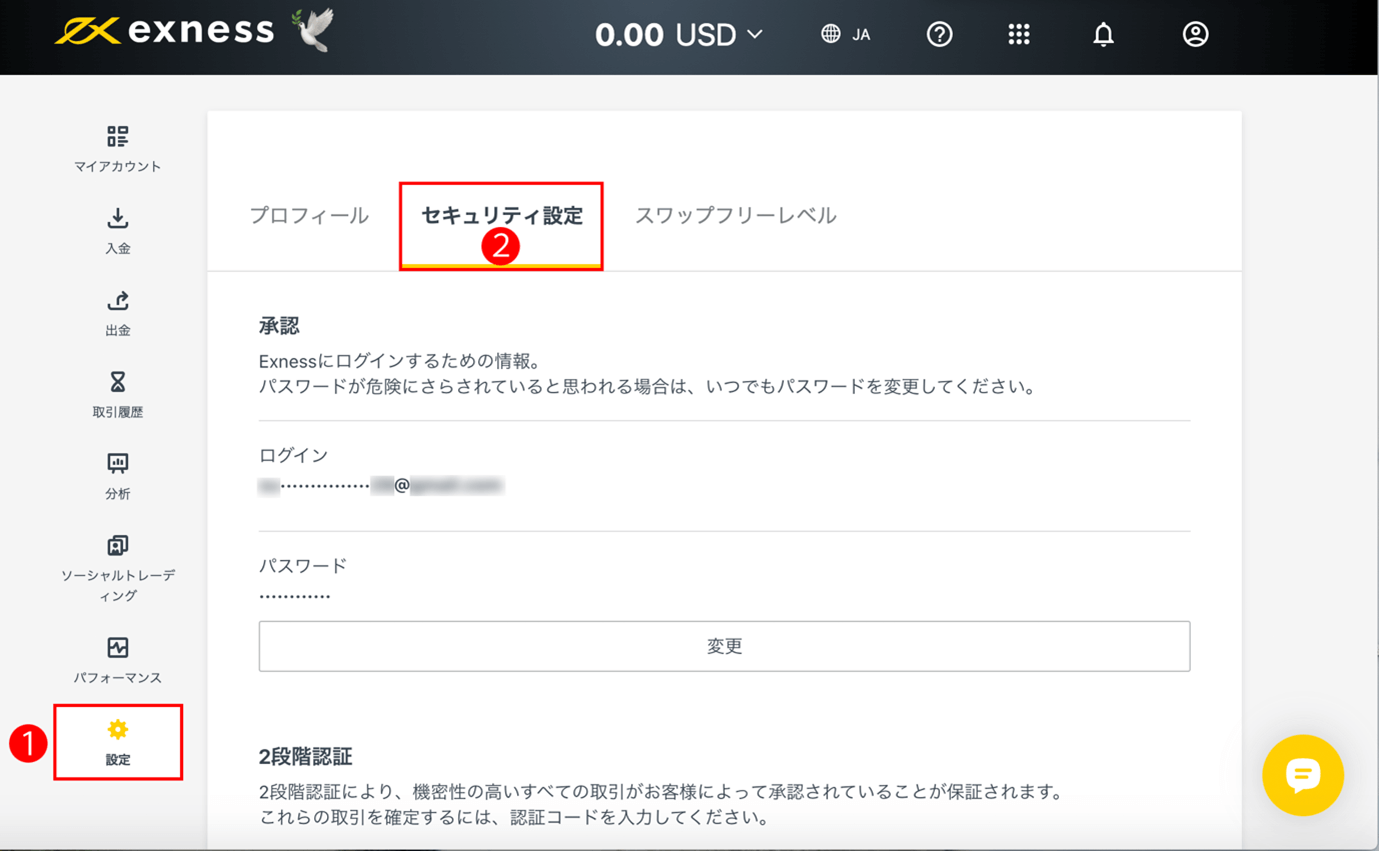Open the notifications bell
Viewport: 1379px width, 851px height.
pyautogui.click(x=1103, y=35)
